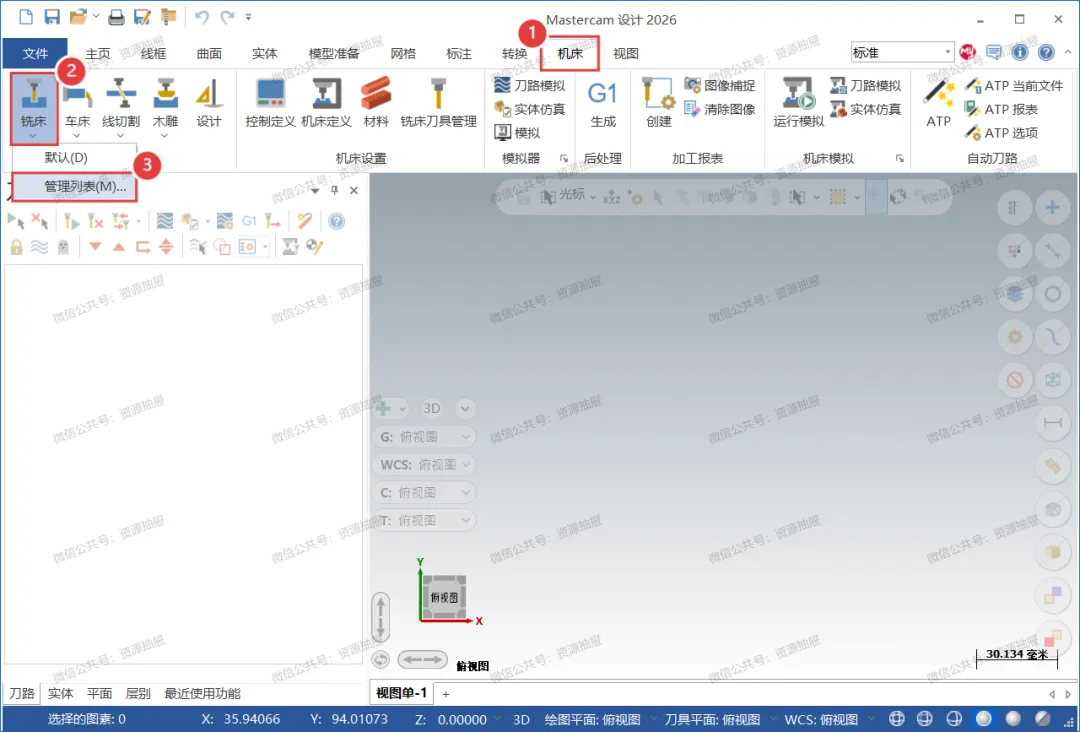Open the C: 俯视图 plane dropdown
The width and height of the screenshot is (1080, 732).
(424, 492)
